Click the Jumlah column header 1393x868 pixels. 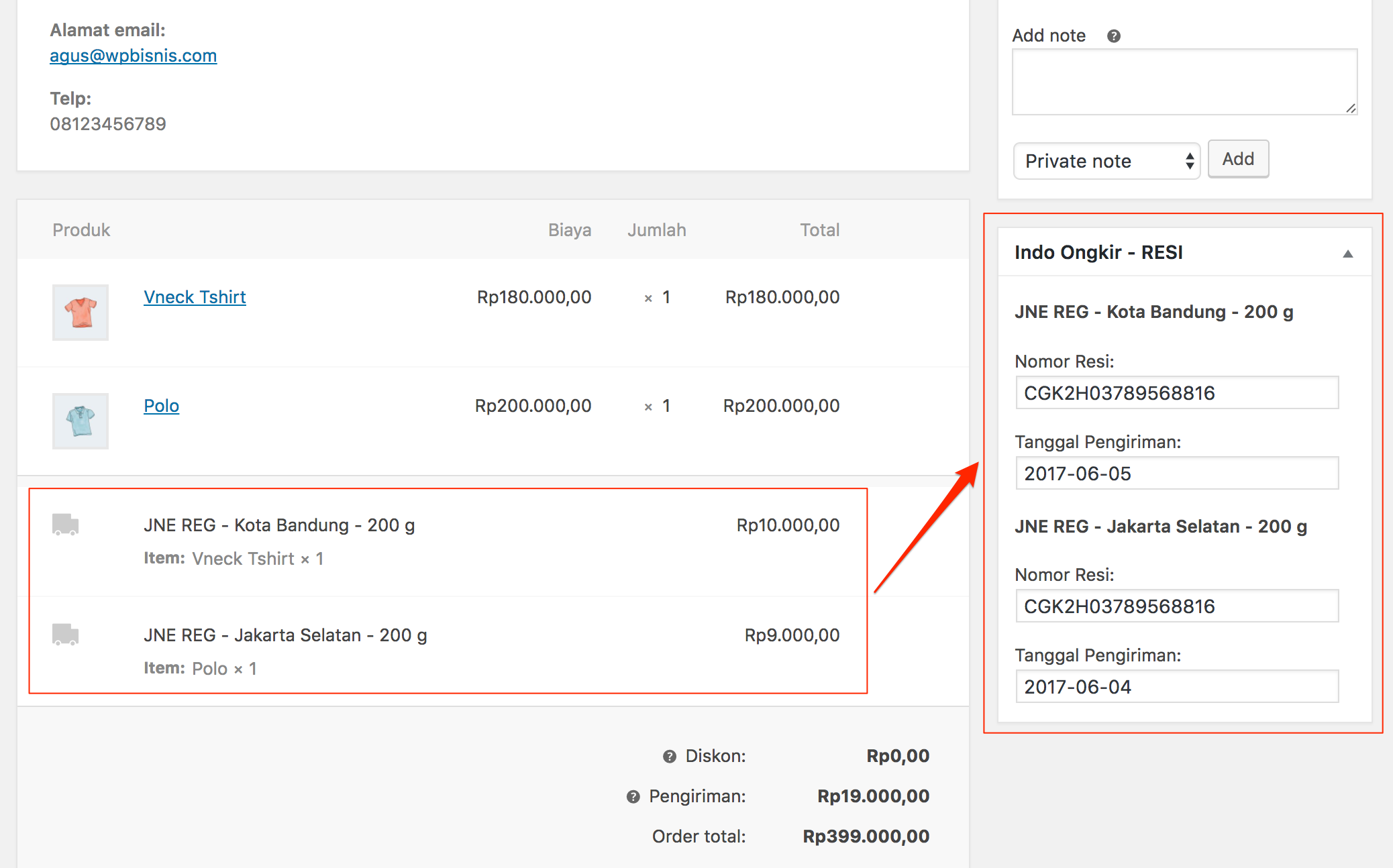[657, 230]
